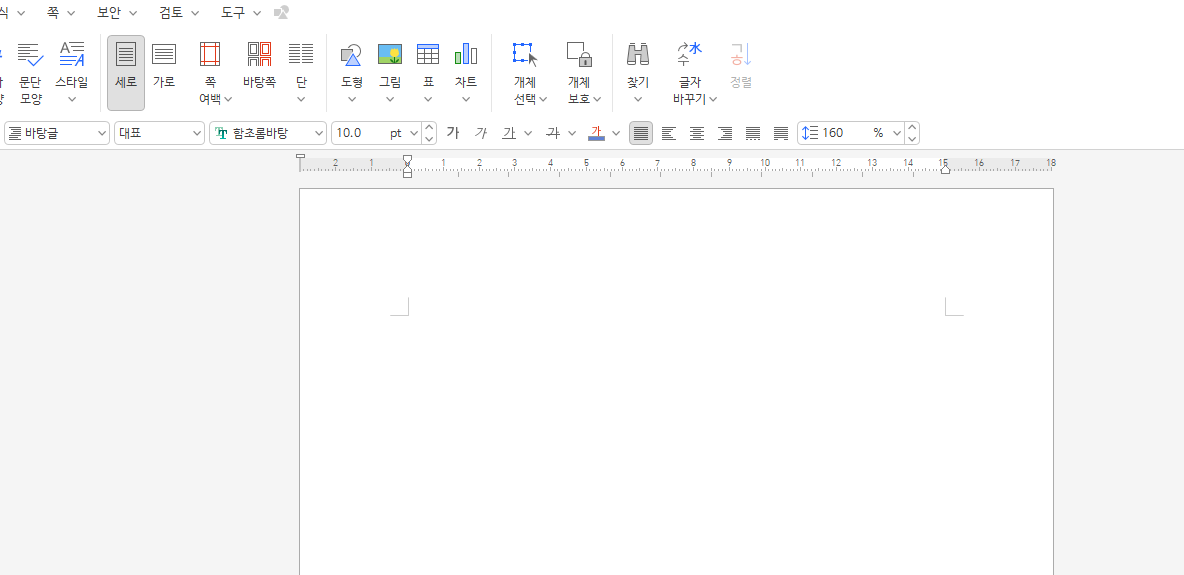The height and width of the screenshot is (575, 1184).
Task: Select divided alignment icon
Action: click(781, 133)
